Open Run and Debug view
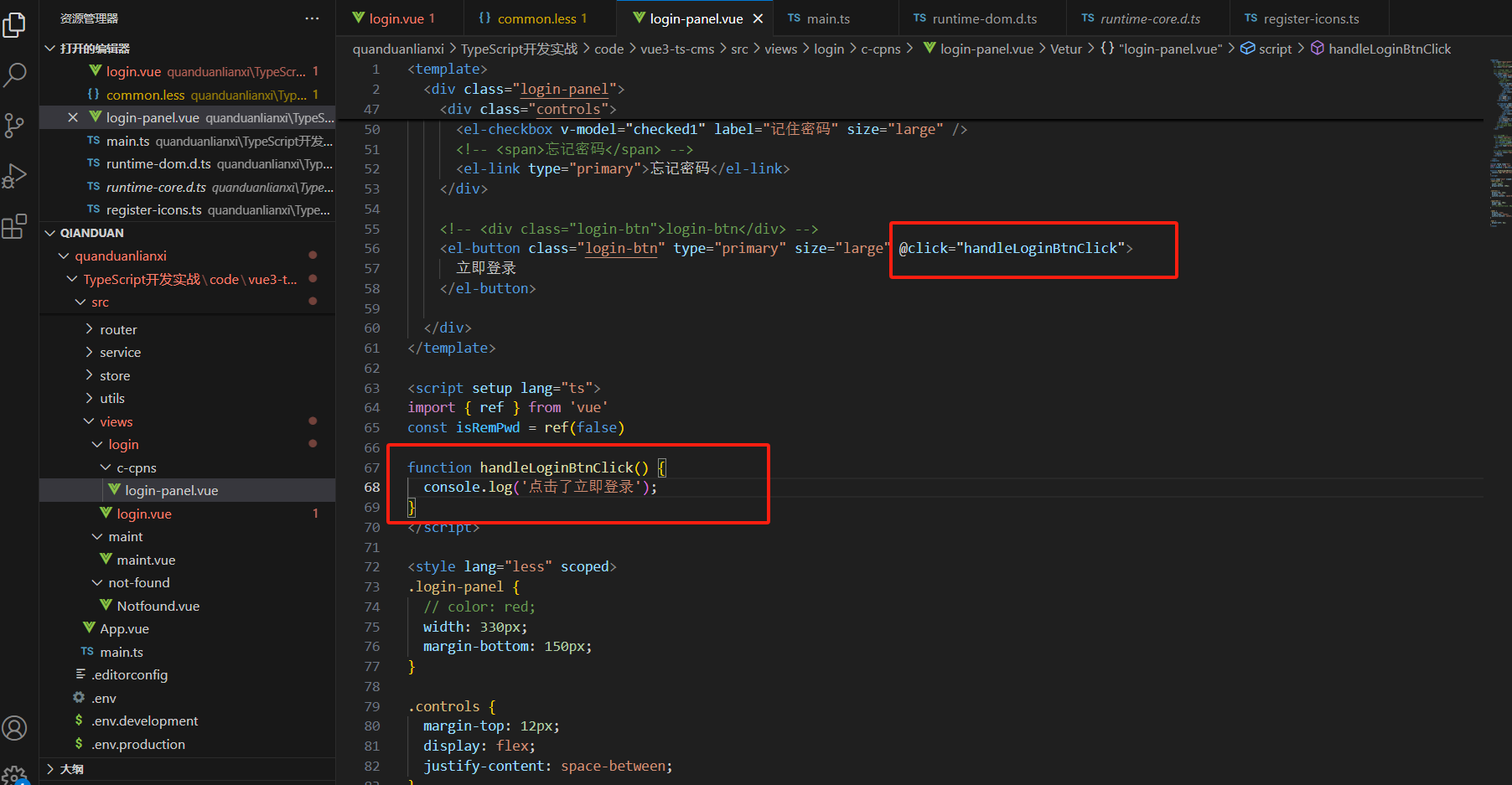 pyautogui.click(x=15, y=176)
